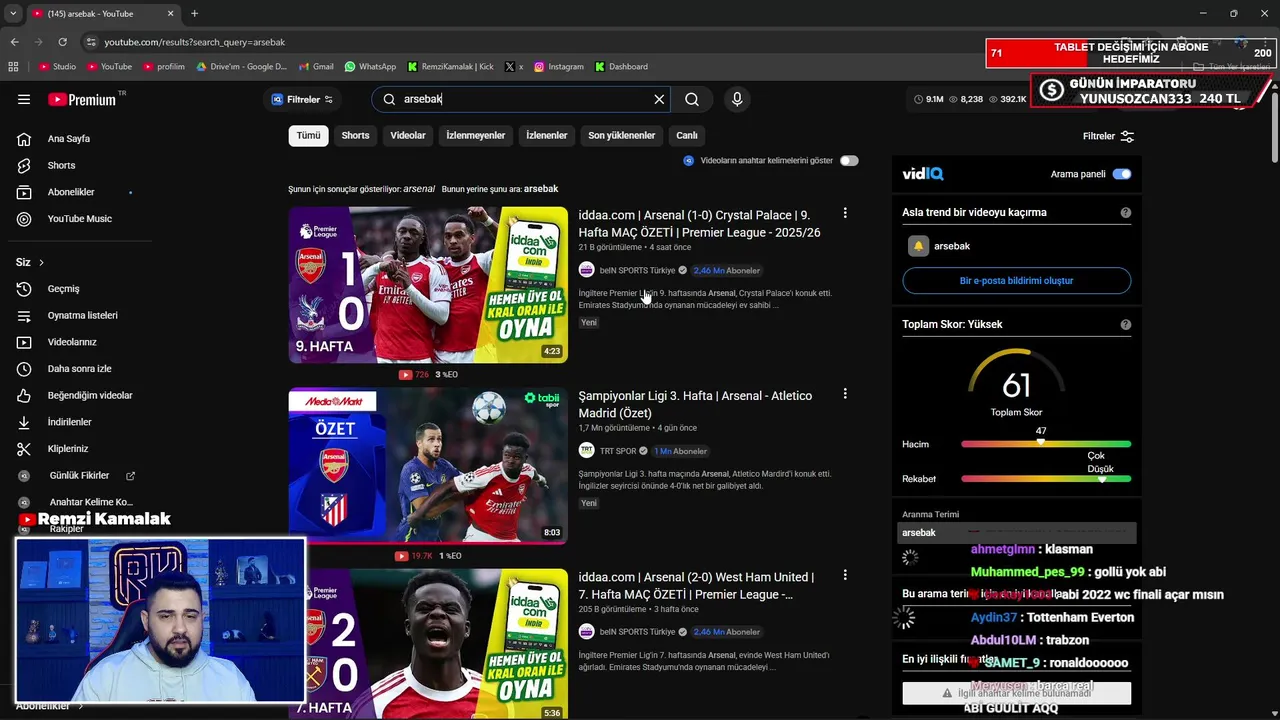Image resolution: width=1280 pixels, height=720 pixels.
Task: Open Günlük Fikirler vidIQ link
Action: click(80, 476)
